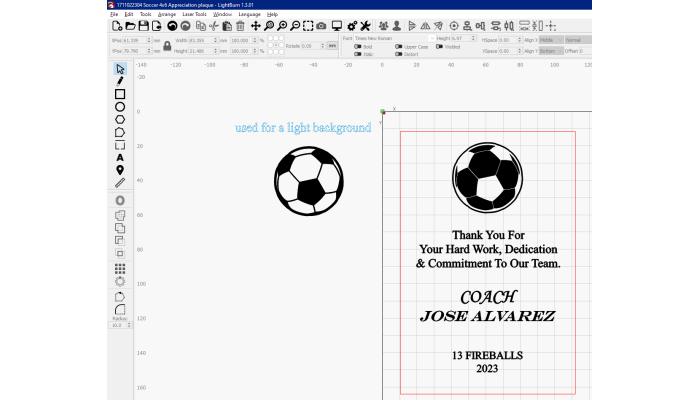Viewport: 700px width, 400px height.
Task: Select the Position Laser marker tool
Action: [x=120, y=170]
